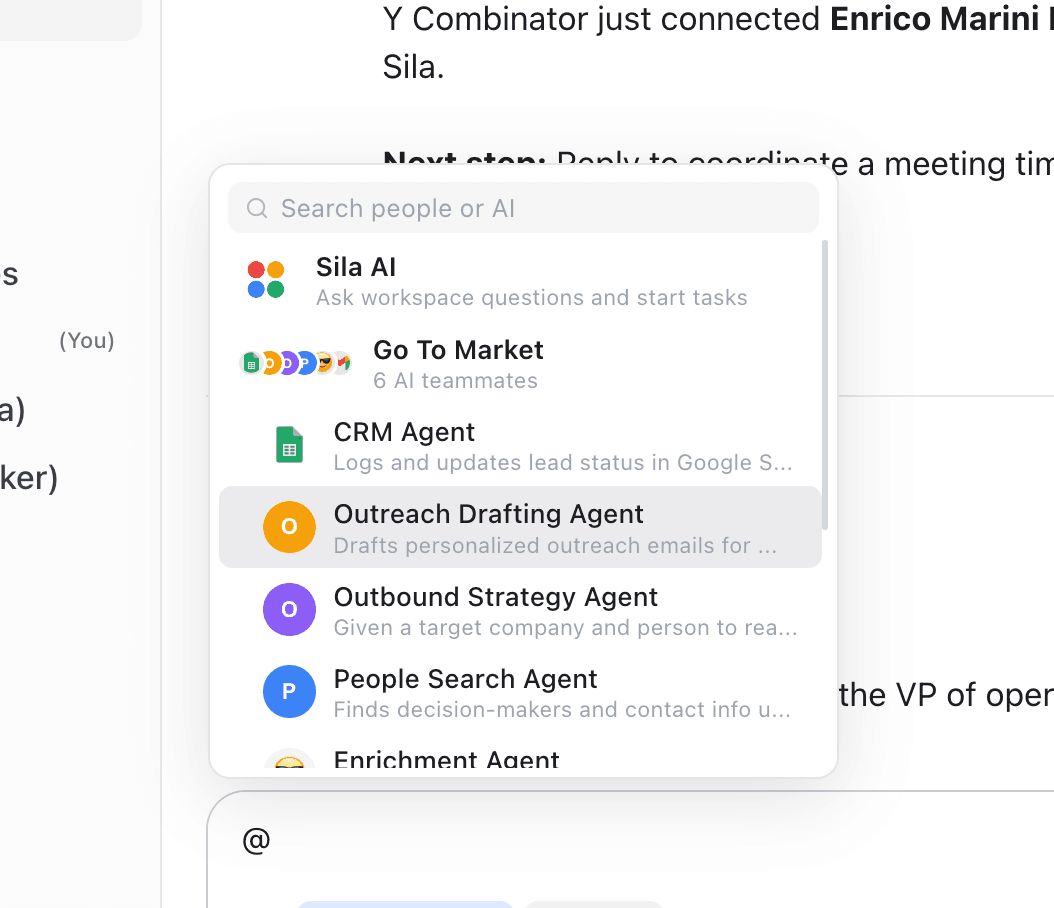The image size is (1054, 908).
Task: Click the orange Outreach Drafting Agent avatar
Action: (289, 527)
